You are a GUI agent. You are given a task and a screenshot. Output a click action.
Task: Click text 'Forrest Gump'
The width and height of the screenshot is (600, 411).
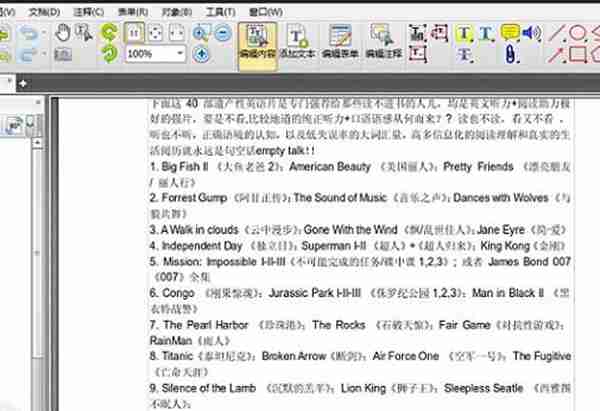[194, 198]
